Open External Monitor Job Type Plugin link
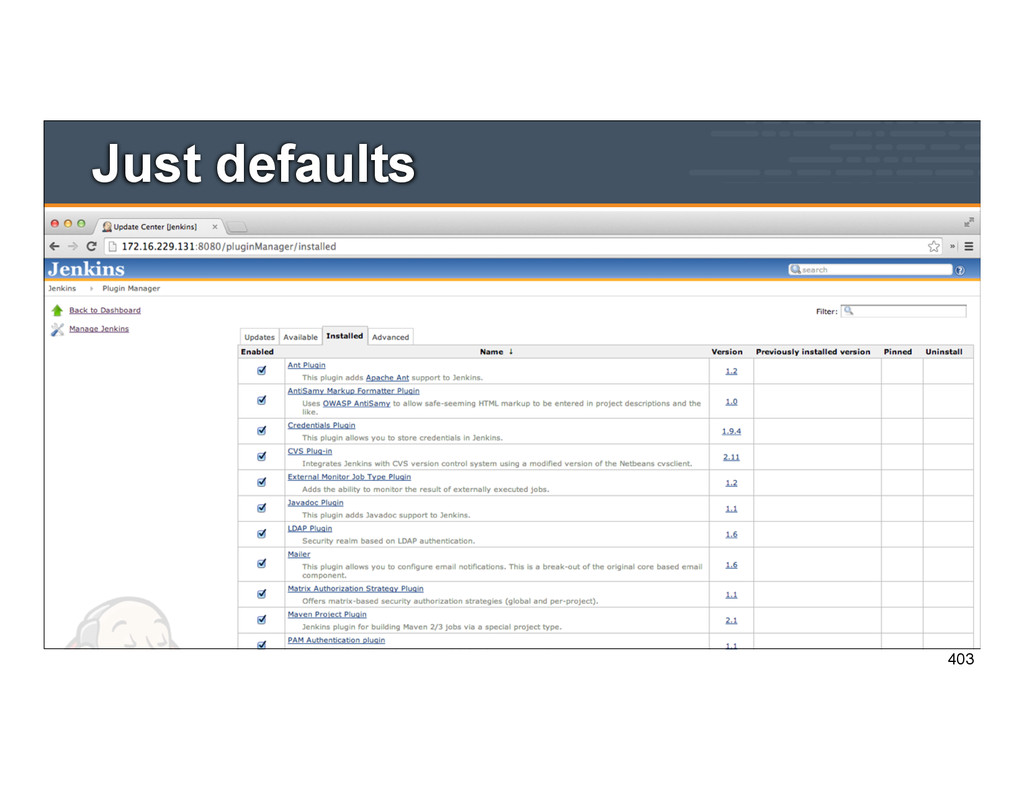The image size is (1024, 791). (349, 477)
